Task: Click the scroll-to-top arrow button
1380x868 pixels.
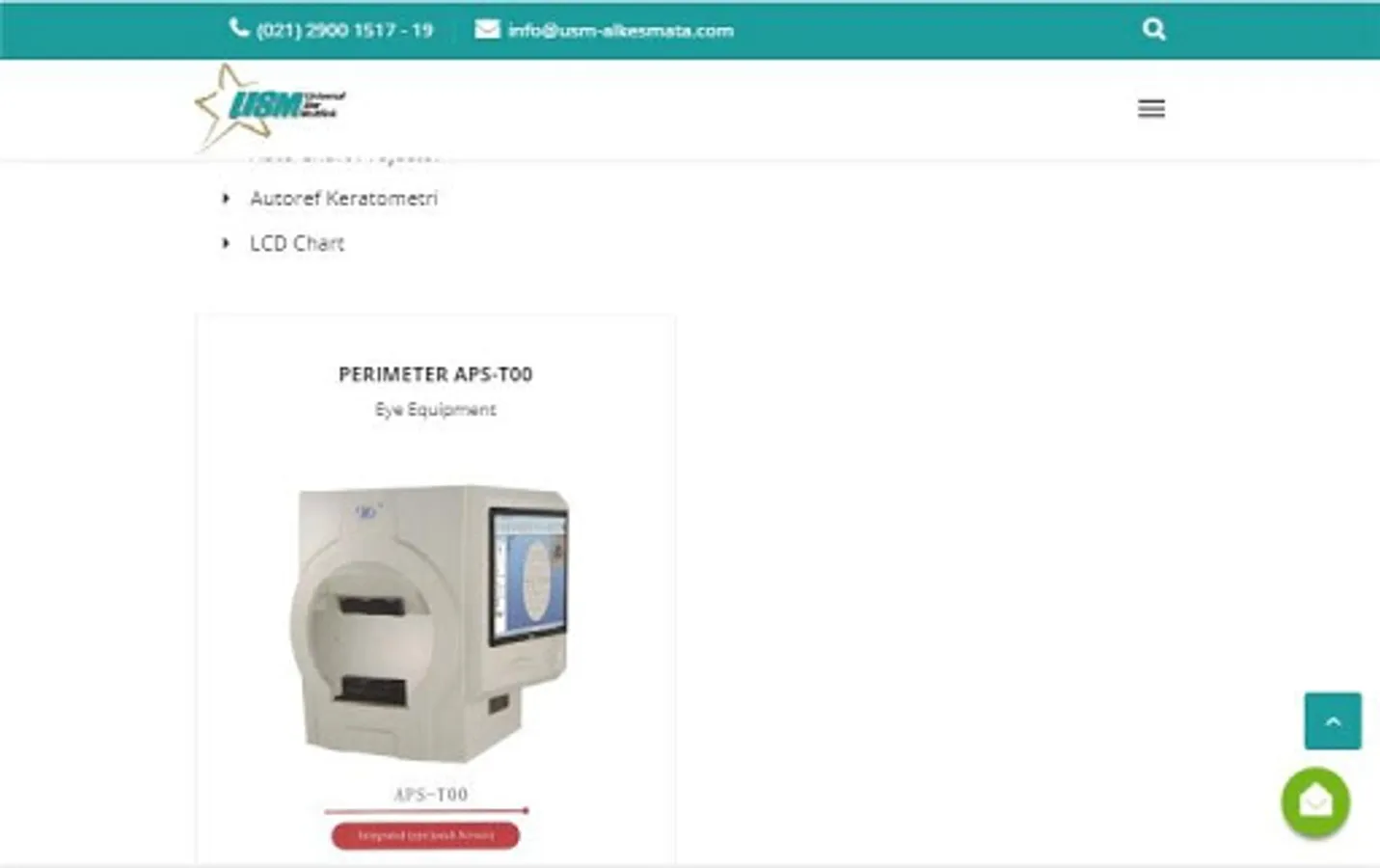Action: [1333, 720]
